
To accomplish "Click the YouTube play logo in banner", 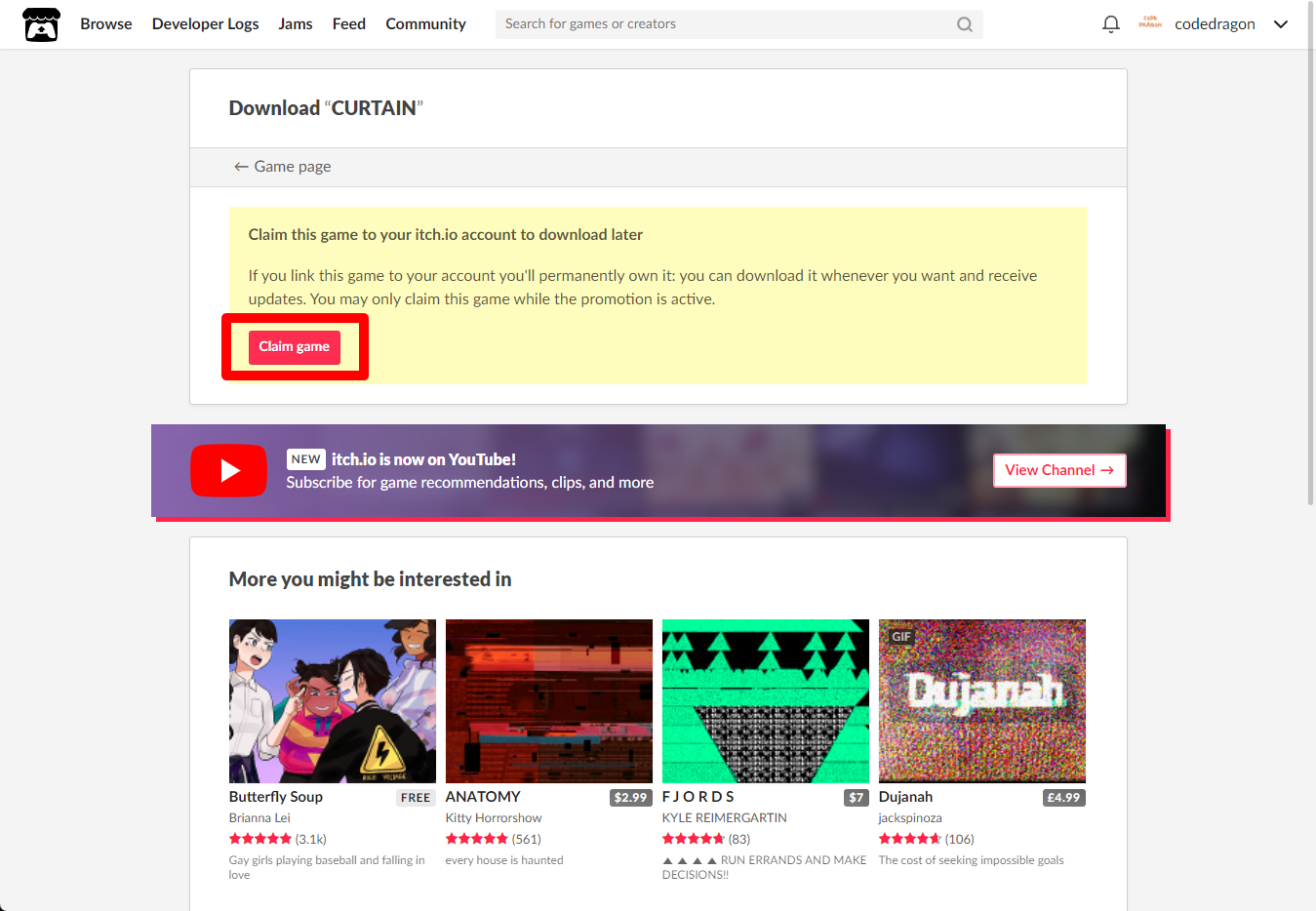I will pyautogui.click(x=228, y=470).
